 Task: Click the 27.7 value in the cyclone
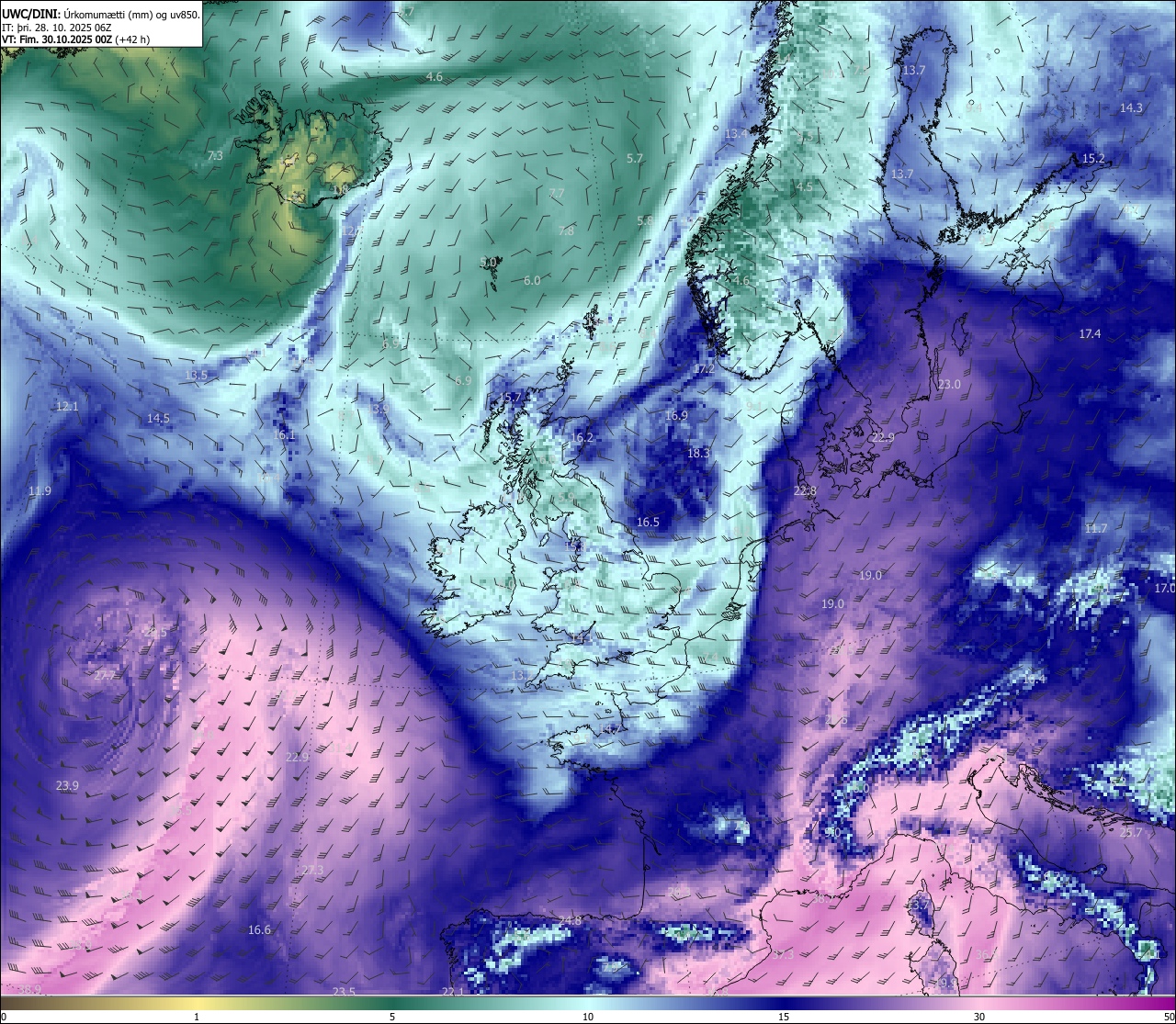105,675
